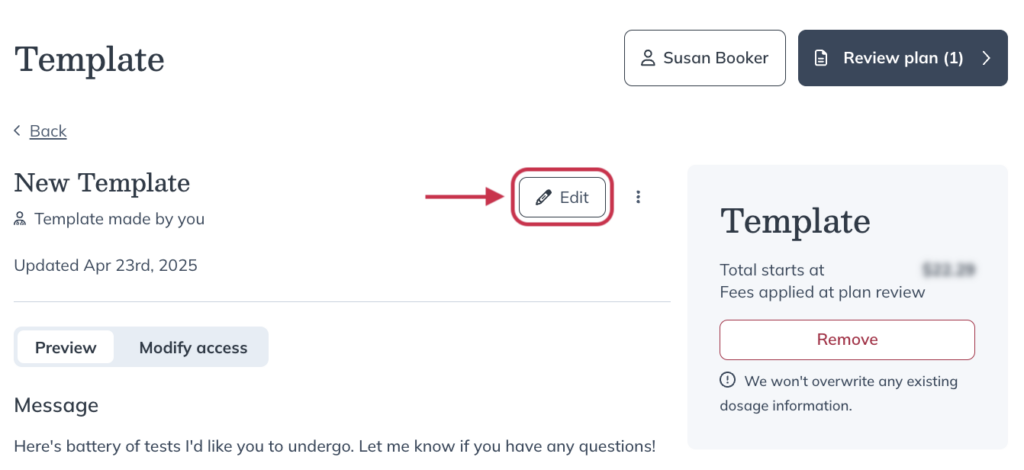This screenshot has height=470, width=1024.
Task: Click the New Template title
Action: 102,183
